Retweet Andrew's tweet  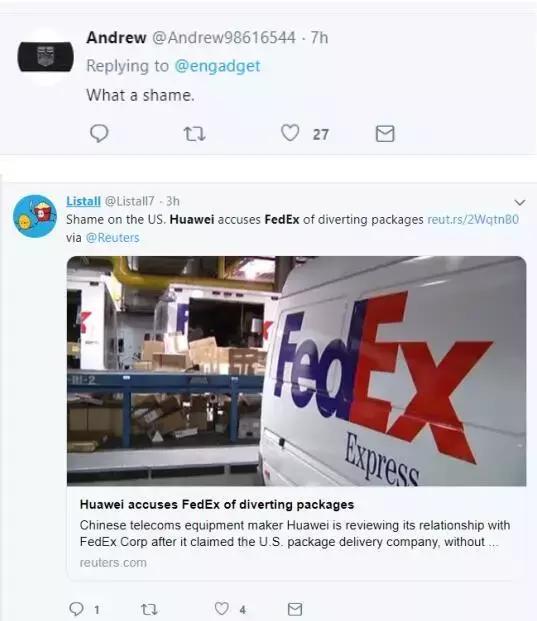[194, 134]
